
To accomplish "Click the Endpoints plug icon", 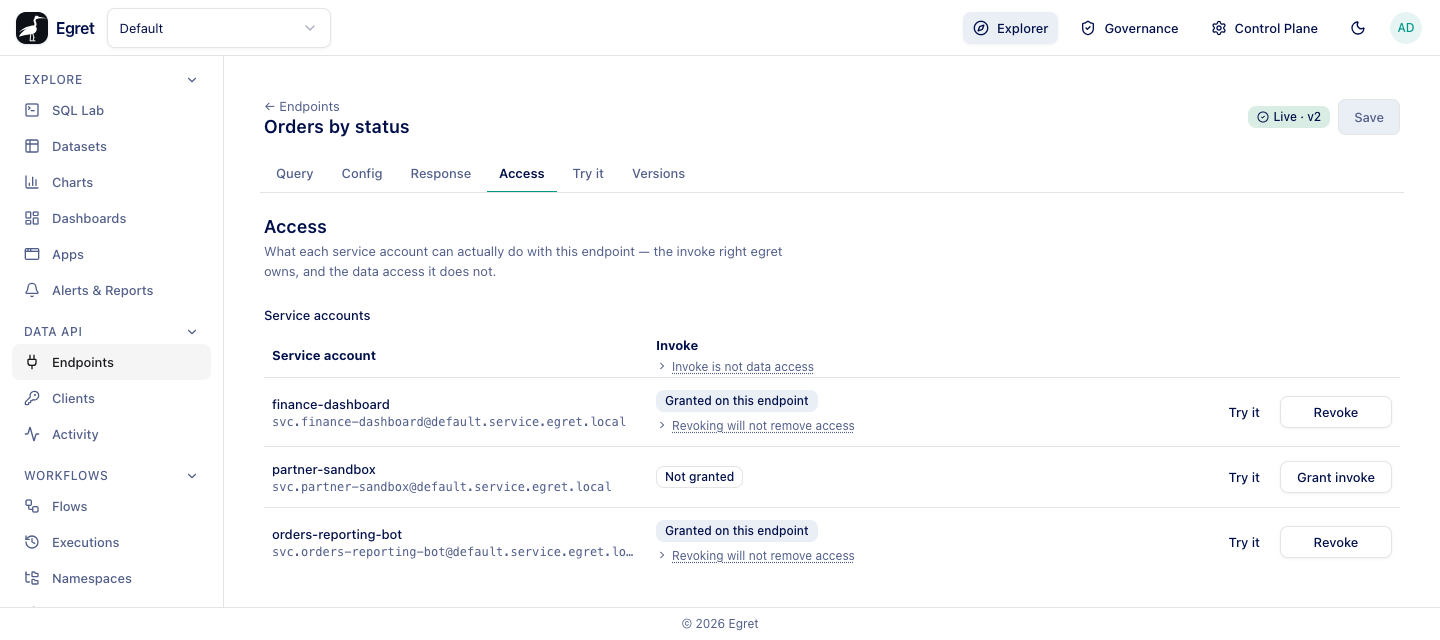I will 32,362.
